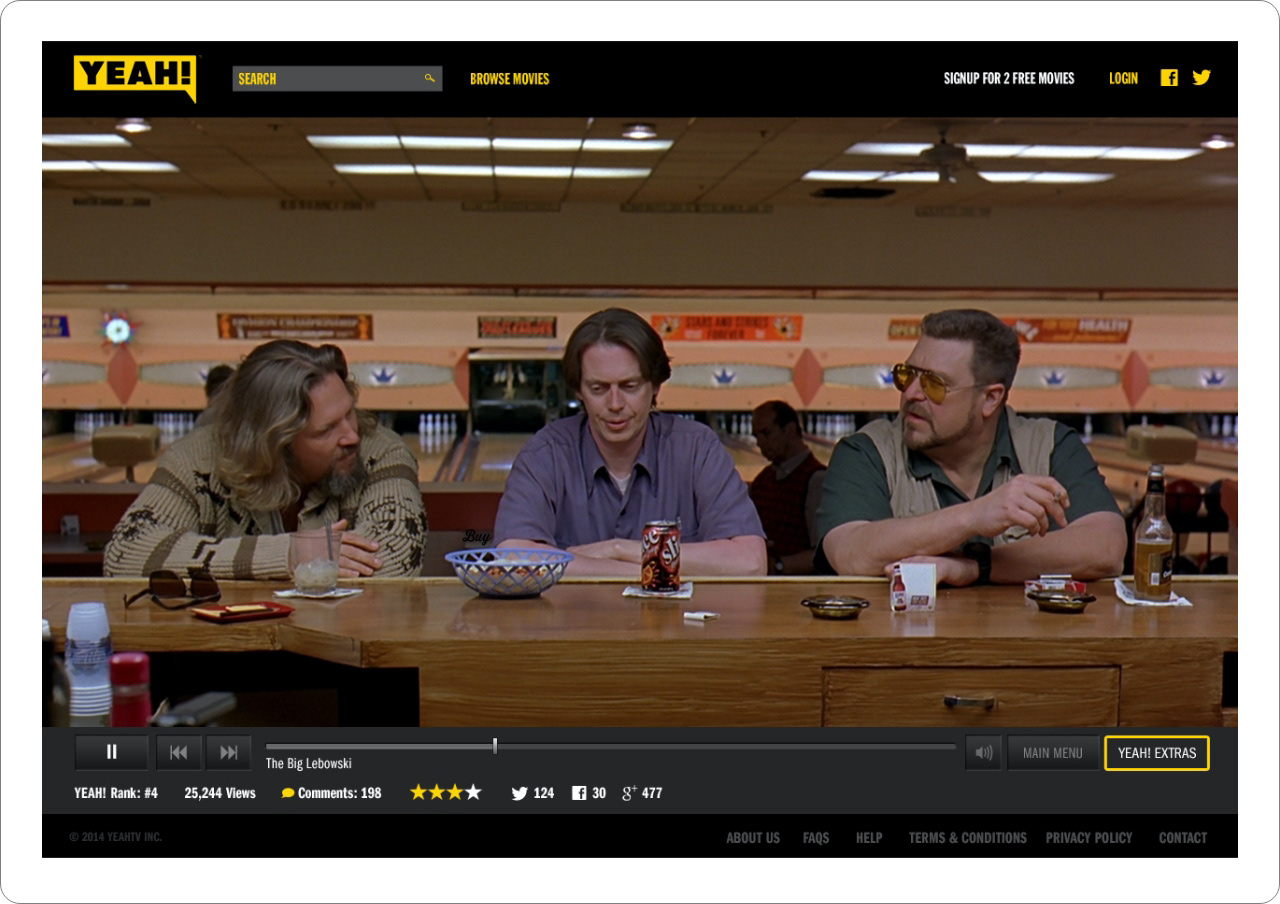Open YEAH! Extras
Viewport: 1280px width, 904px height.
pos(1157,753)
